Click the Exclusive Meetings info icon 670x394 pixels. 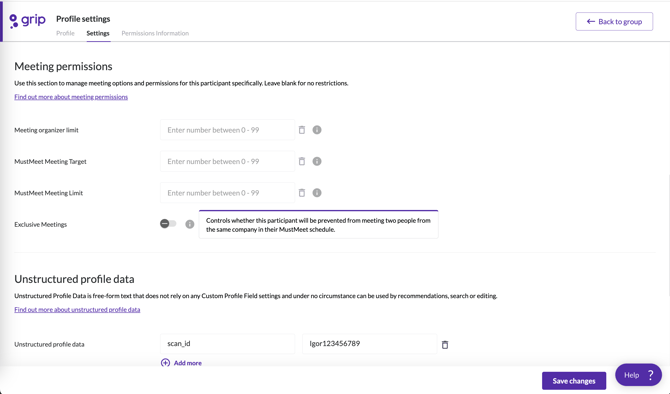pos(190,224)
